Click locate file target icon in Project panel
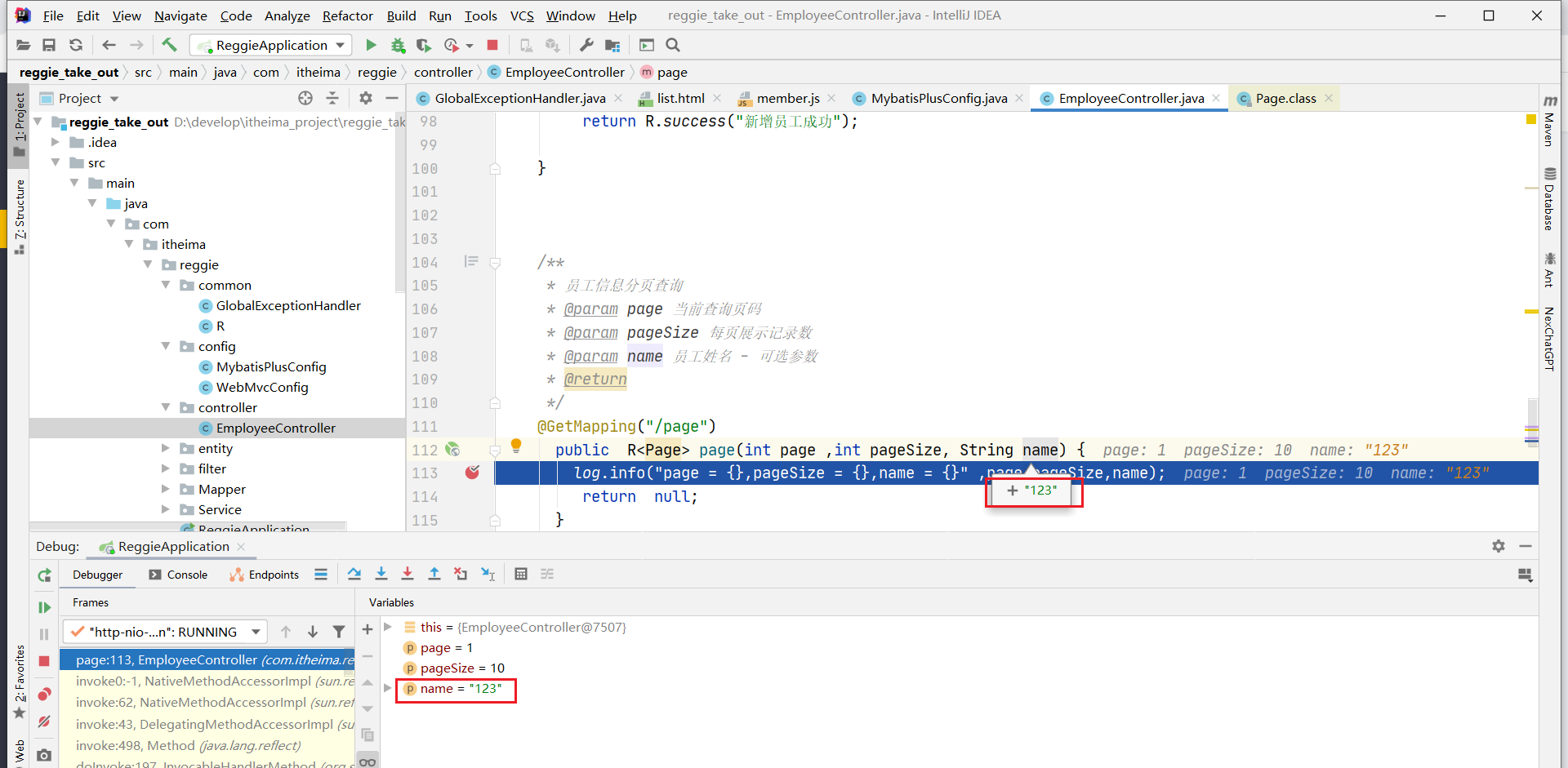The width and height of the screenshot is (1568, 768). point(305,98)
